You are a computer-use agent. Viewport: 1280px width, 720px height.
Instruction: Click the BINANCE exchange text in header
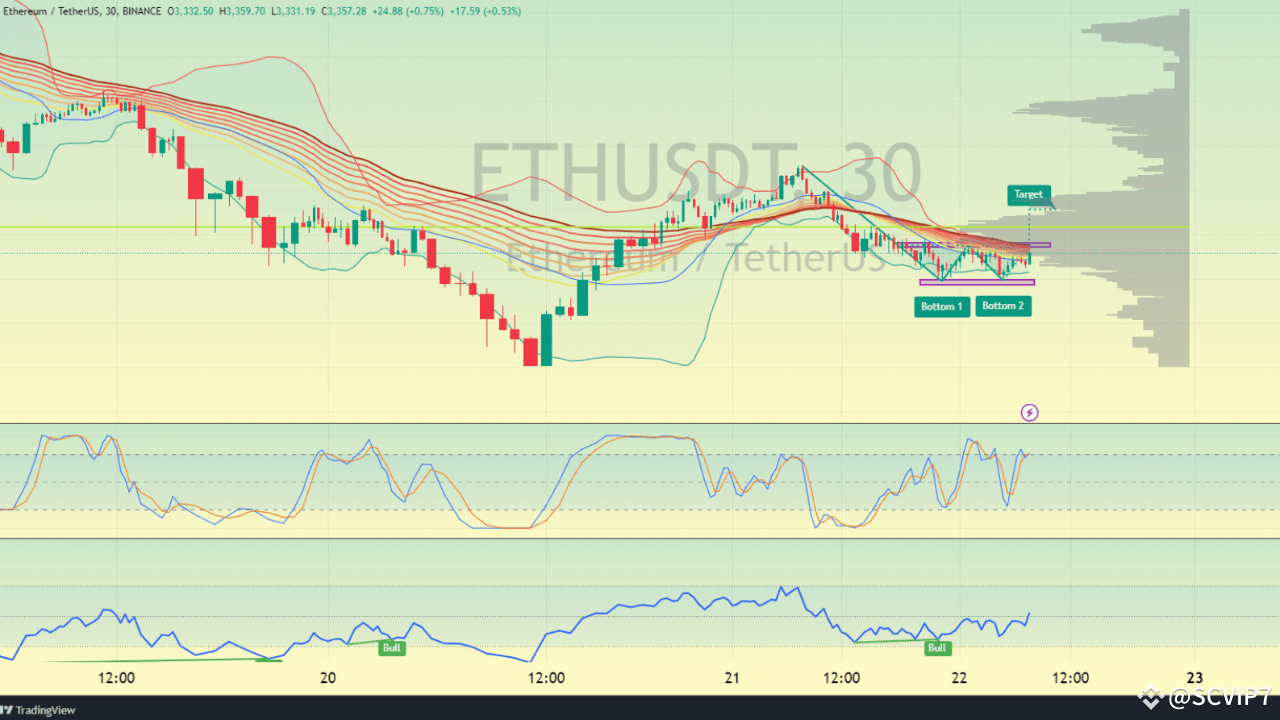pyautogui.click(x=143, y=10)
